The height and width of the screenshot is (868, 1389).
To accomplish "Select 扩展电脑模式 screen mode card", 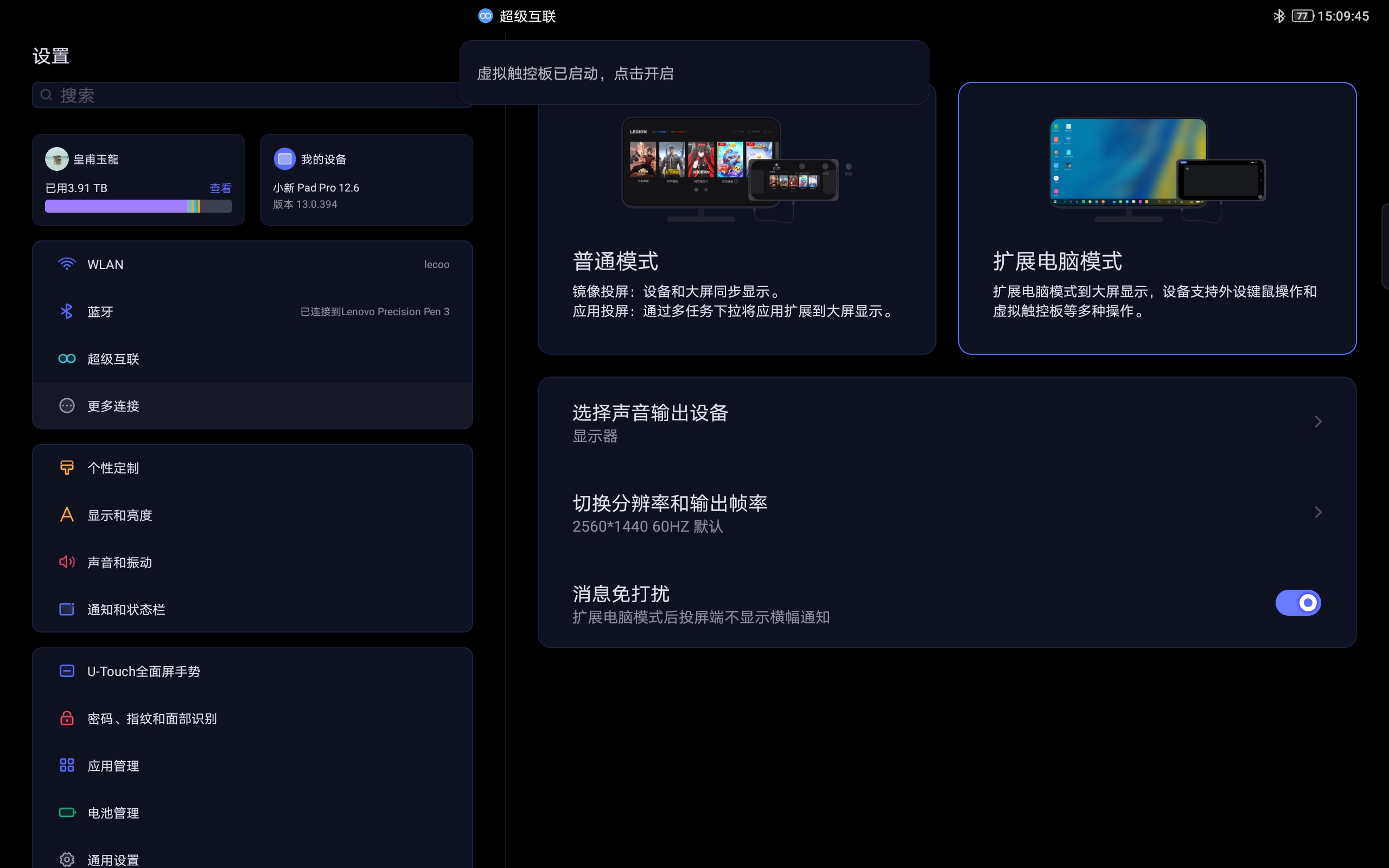I will coord(1158,218).
